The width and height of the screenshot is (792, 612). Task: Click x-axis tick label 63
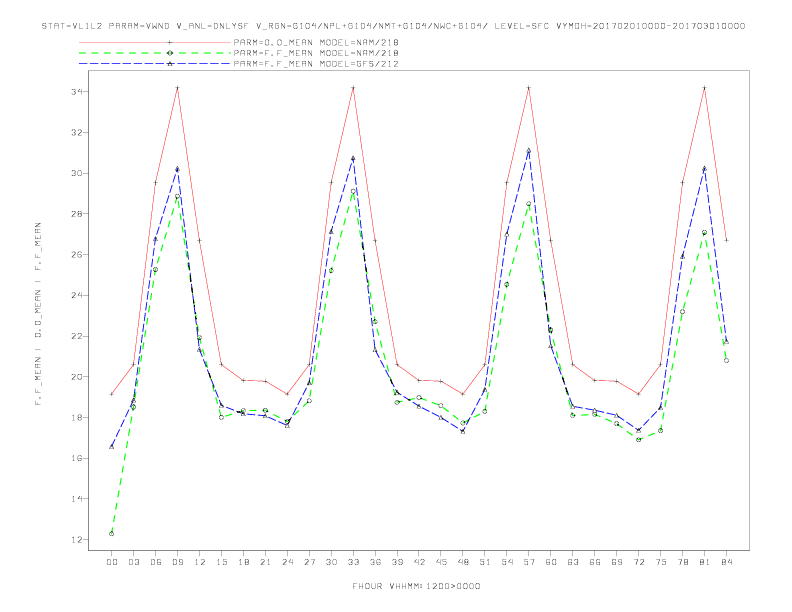(x=573, y=562)
